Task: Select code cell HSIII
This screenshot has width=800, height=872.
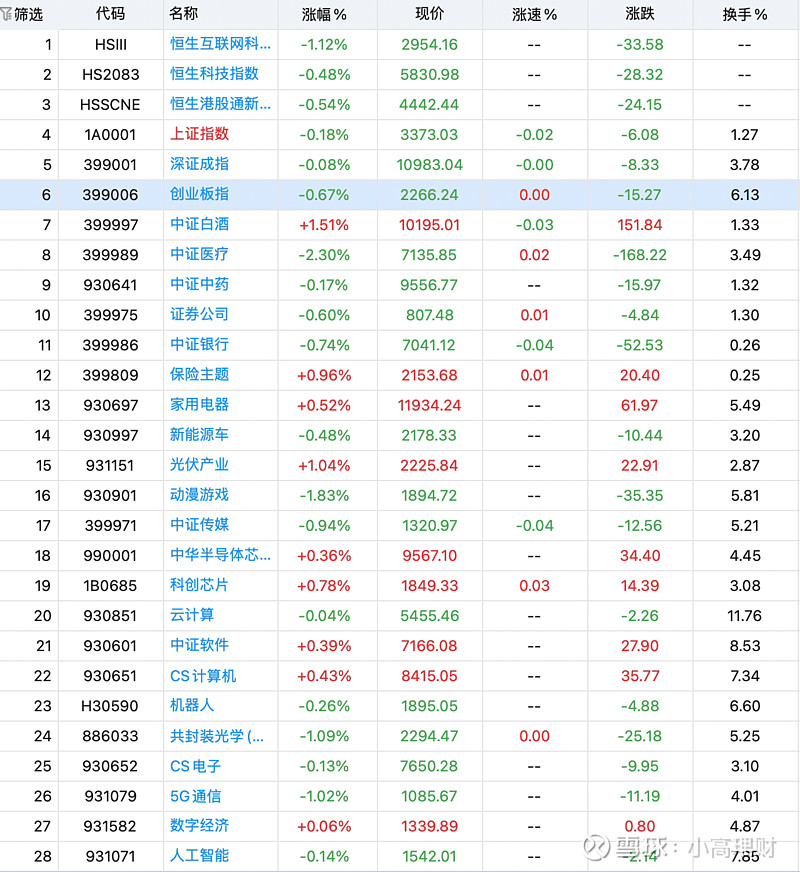Action: point(111,44)
